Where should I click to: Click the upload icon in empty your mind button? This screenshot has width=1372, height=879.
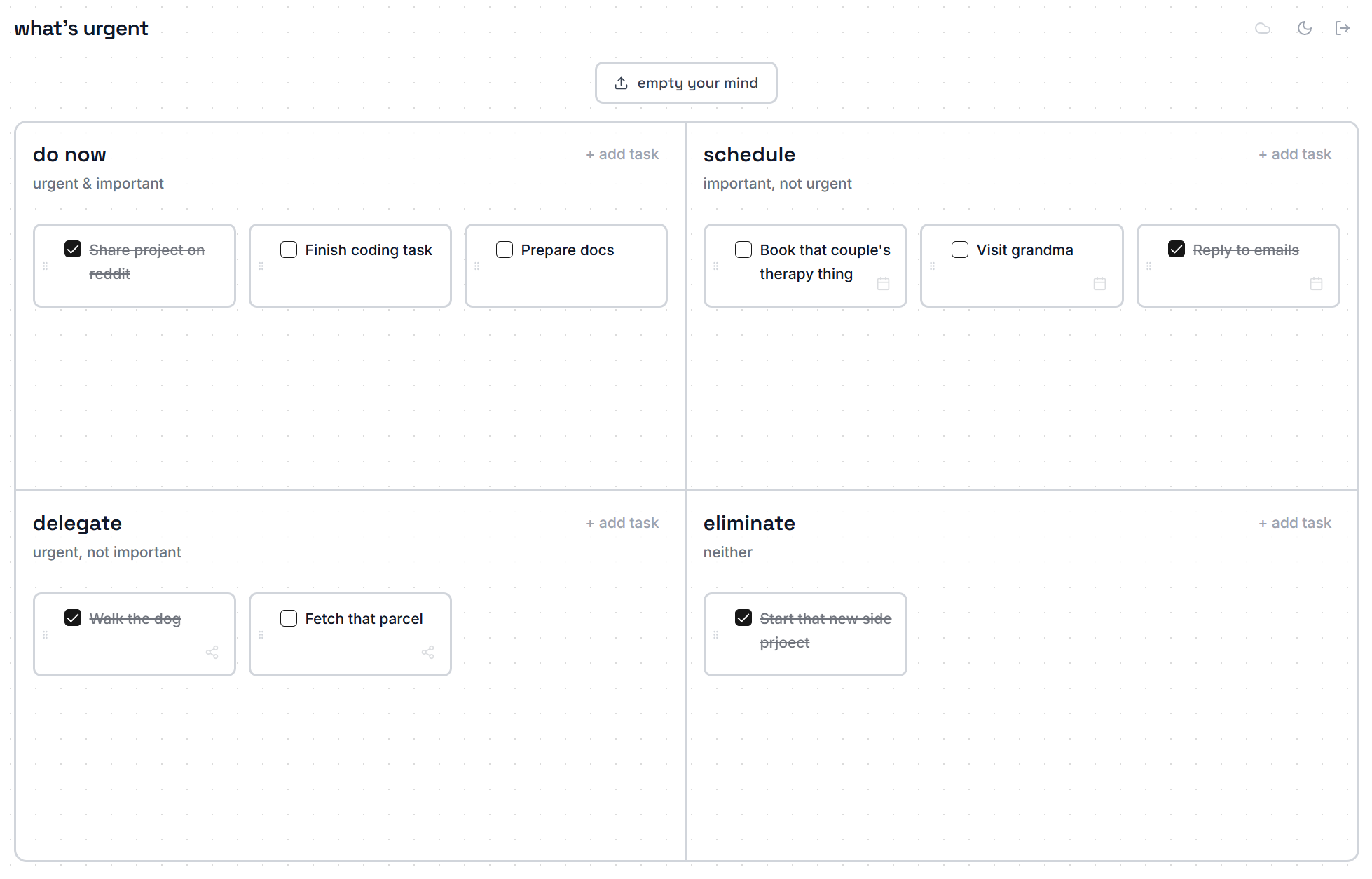click(621, 82)
